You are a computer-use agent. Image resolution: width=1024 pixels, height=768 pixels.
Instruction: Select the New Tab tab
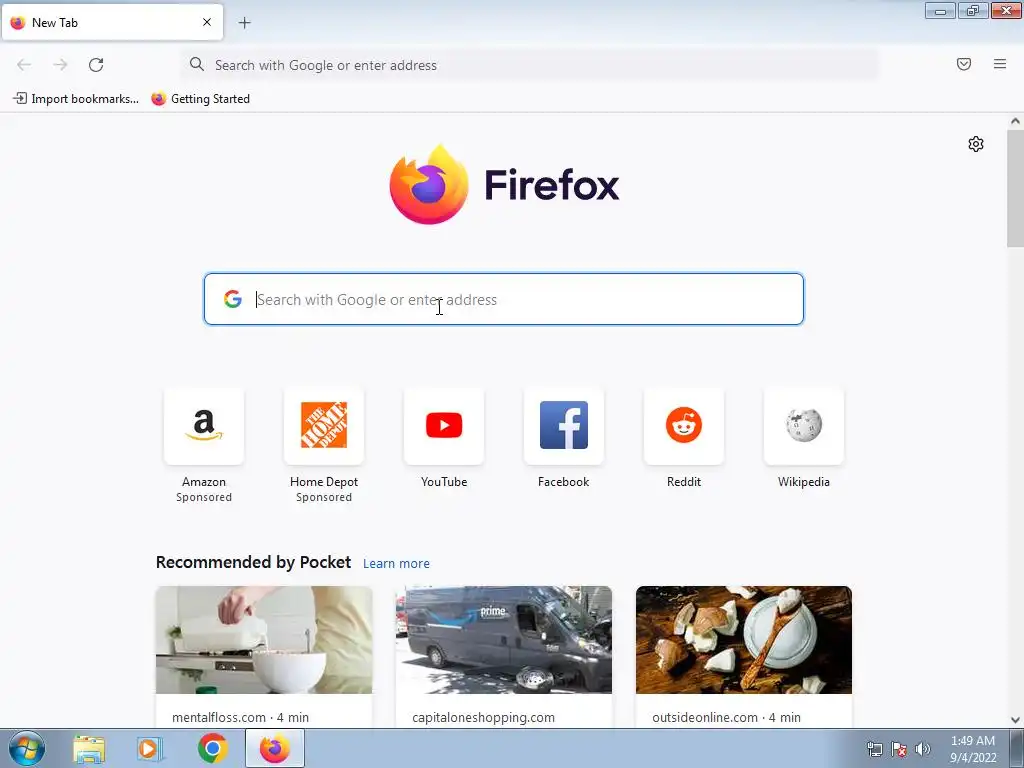pyautogui.click(x=112, y=22)
